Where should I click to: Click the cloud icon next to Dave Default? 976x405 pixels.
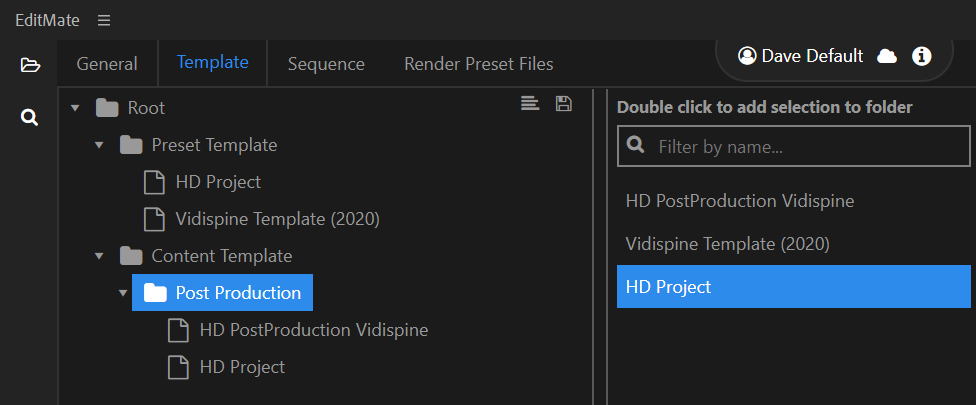point(886,57)
